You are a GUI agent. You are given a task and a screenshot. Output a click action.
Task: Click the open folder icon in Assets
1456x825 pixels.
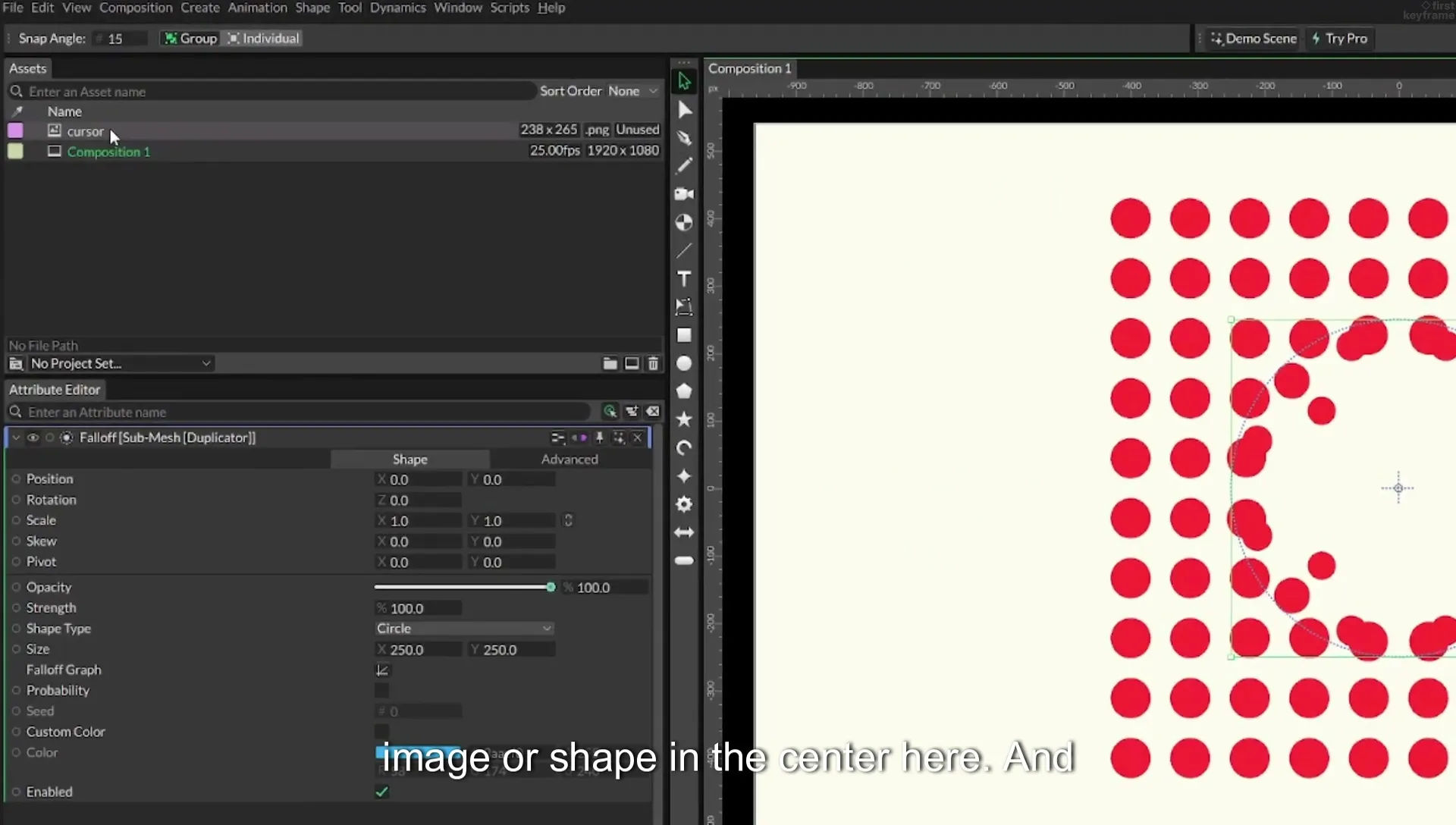(x=610, y=364)
